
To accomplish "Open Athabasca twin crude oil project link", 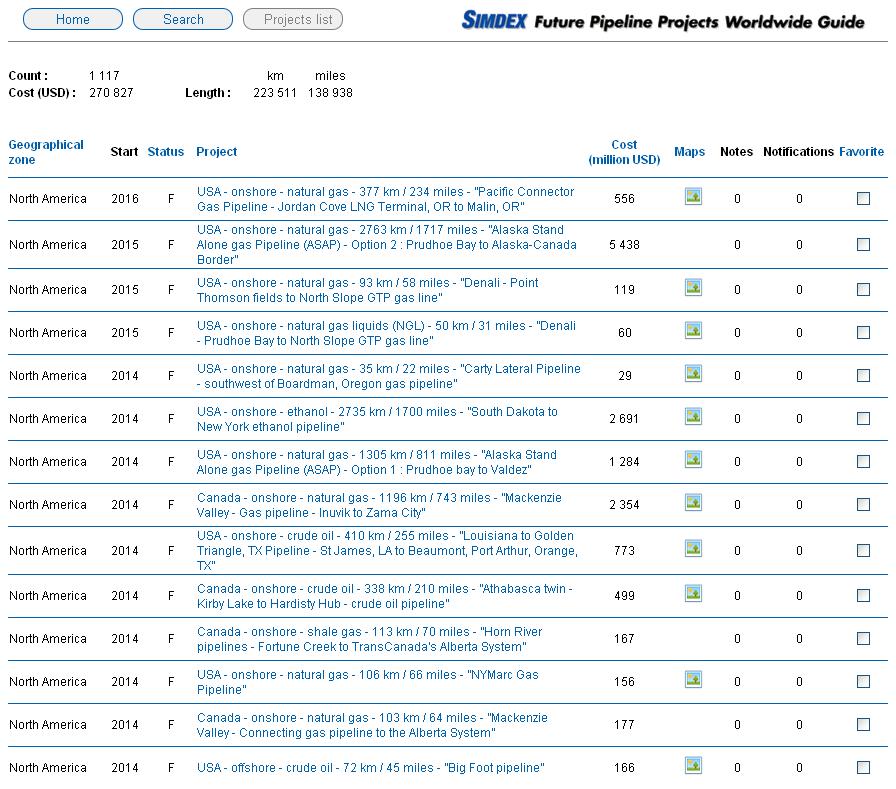I will tap(385, 596).
